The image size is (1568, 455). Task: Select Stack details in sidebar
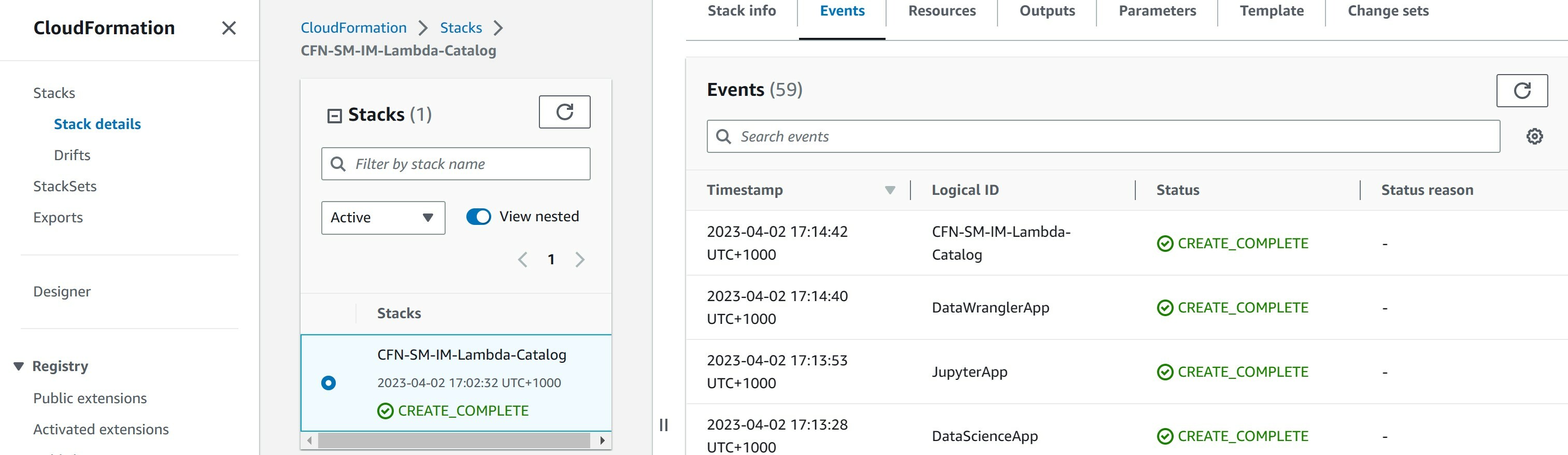(x=97, y=124)
